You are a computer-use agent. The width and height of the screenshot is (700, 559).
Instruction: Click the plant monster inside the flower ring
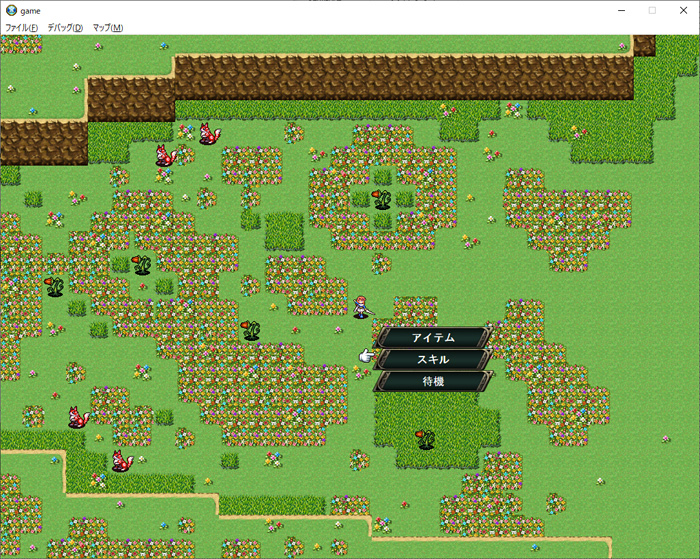tap(382, 199)
